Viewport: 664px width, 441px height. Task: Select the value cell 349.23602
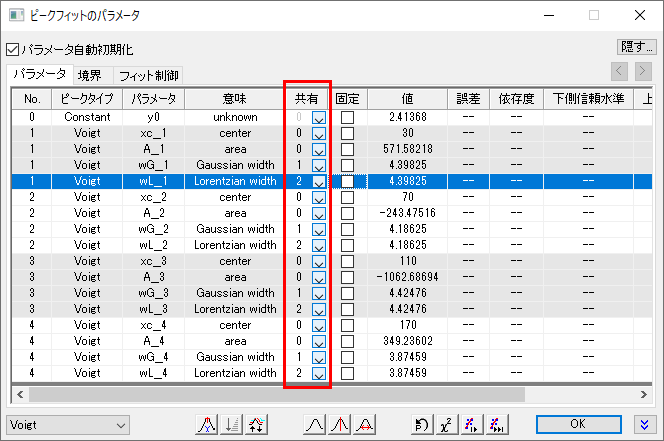pyautogui.click(x=407, y=341)
